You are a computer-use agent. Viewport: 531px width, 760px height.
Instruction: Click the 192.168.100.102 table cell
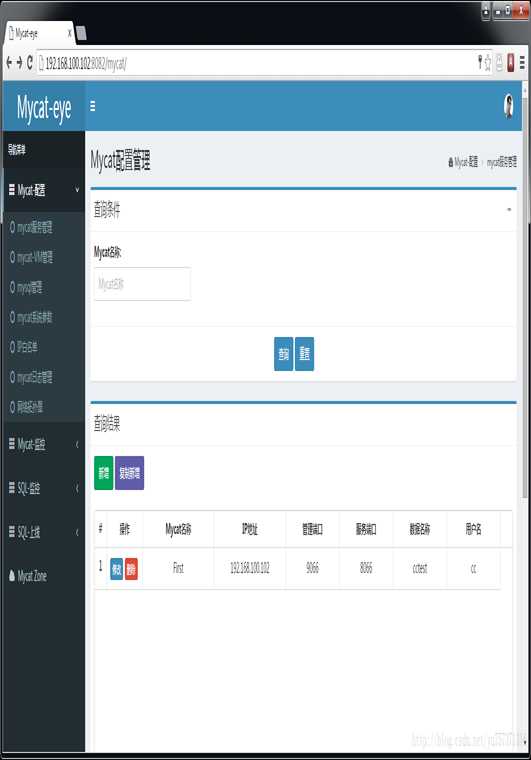250,568
